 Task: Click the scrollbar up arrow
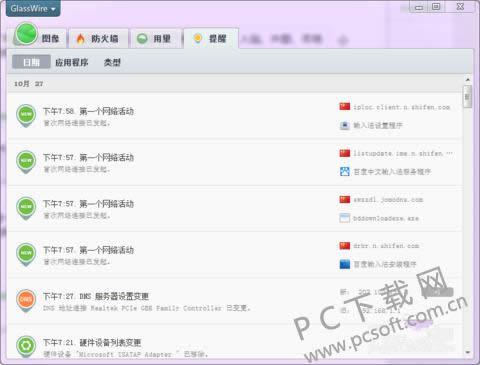click(468, 80)
